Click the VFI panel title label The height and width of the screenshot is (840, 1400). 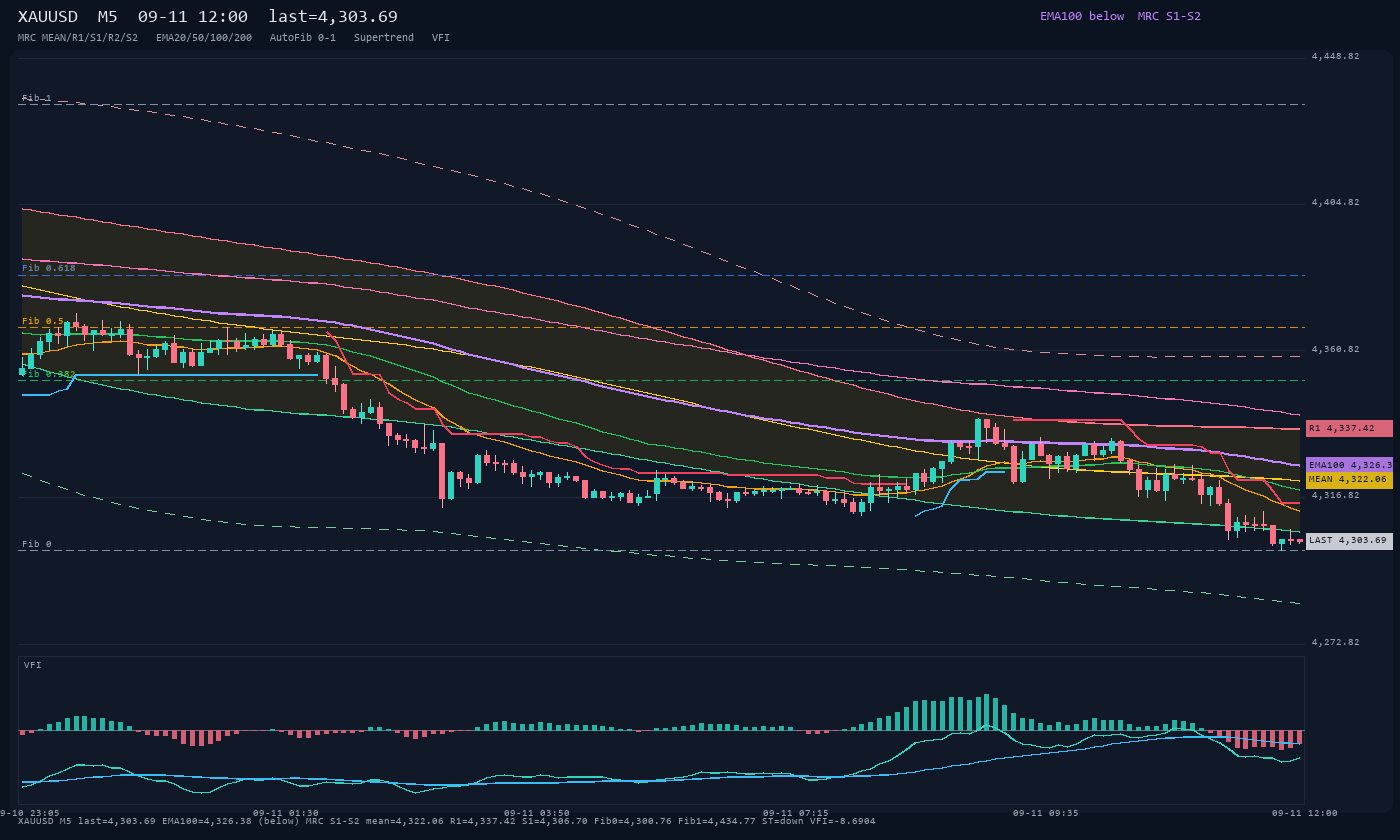(x=33, y=665)
